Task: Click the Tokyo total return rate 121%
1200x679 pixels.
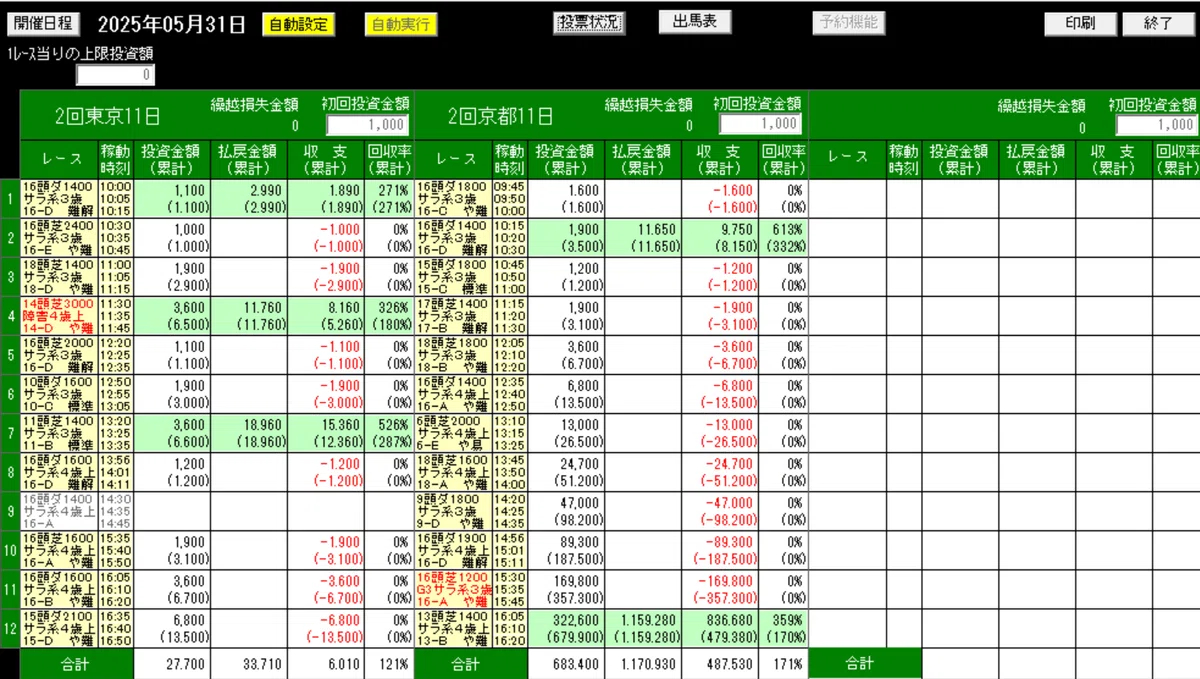Action: tap(396, 664)
